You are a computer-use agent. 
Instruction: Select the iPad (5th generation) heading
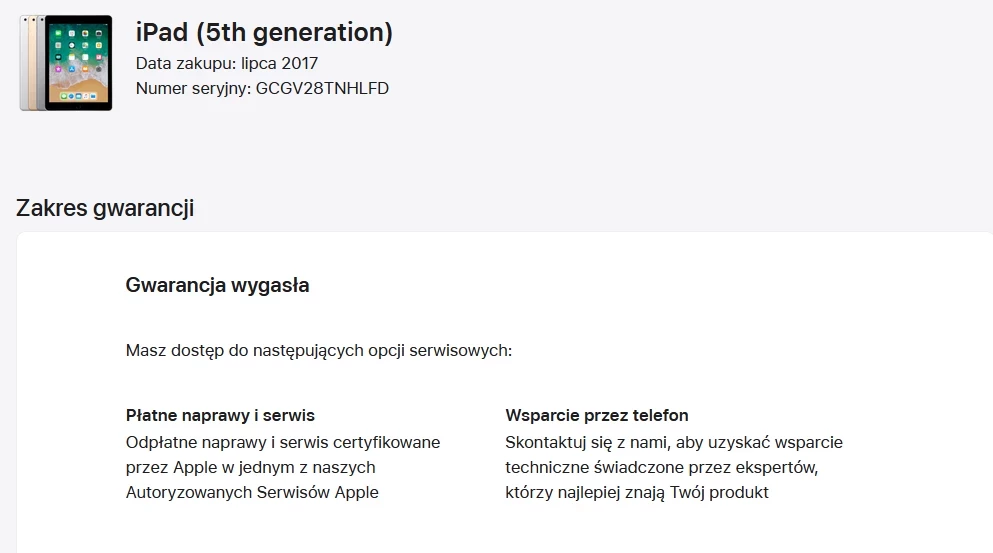[264, 32]
